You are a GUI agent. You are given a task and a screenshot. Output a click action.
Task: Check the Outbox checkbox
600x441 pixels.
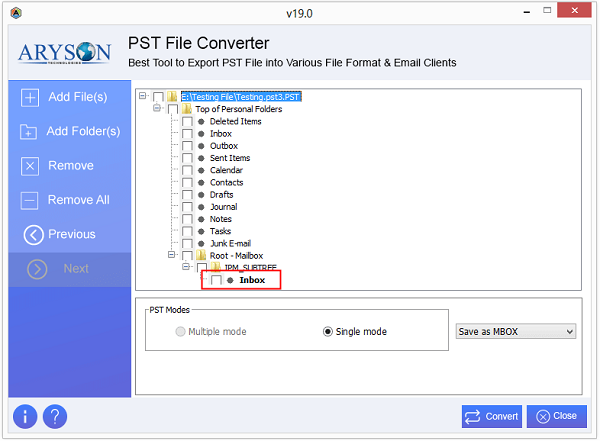pos(187,146)
